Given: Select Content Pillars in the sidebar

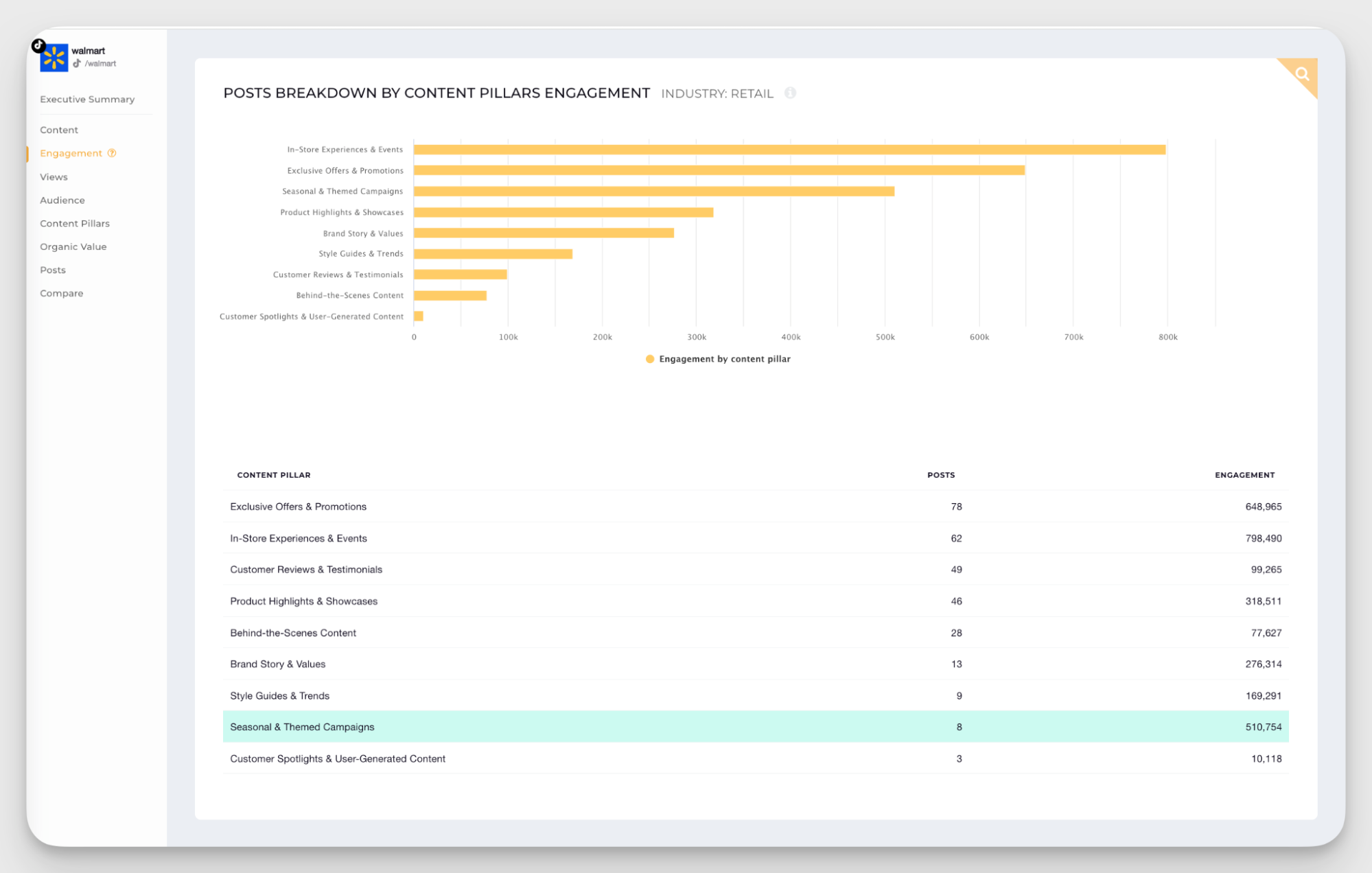Looking at the screenshot, I should [x=75, y=223].
